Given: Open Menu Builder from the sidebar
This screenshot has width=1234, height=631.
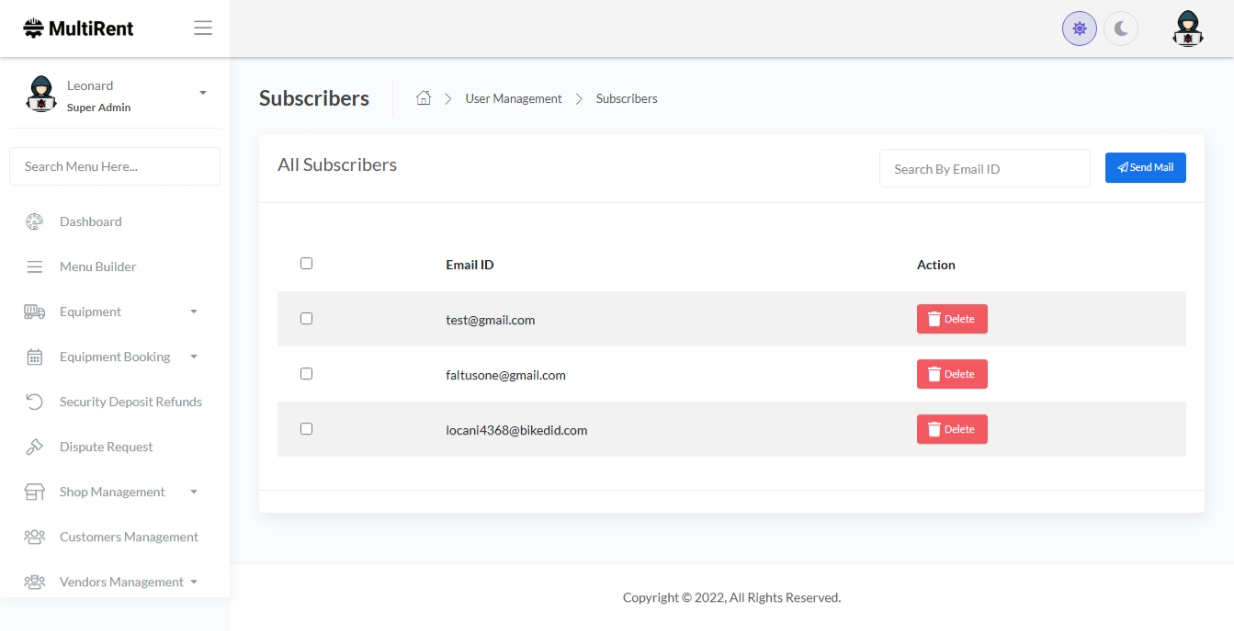Looking at the screenshot, I should [x=97, y=267].
